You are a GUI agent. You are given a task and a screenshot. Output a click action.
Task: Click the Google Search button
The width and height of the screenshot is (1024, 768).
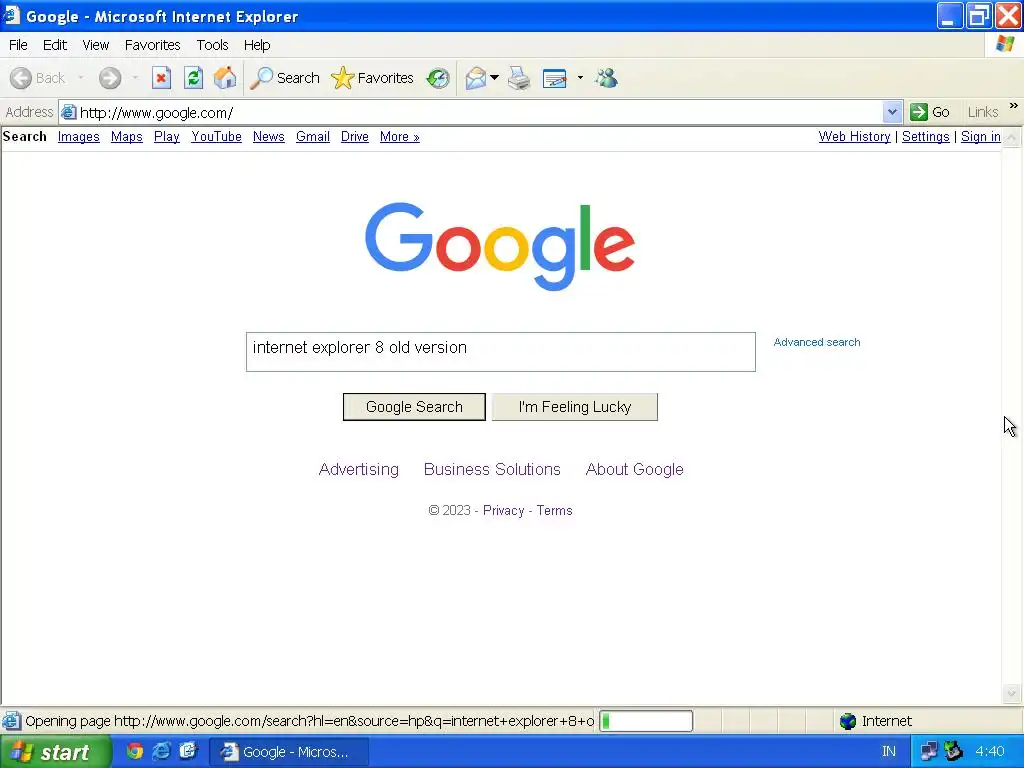pos(414,407)
